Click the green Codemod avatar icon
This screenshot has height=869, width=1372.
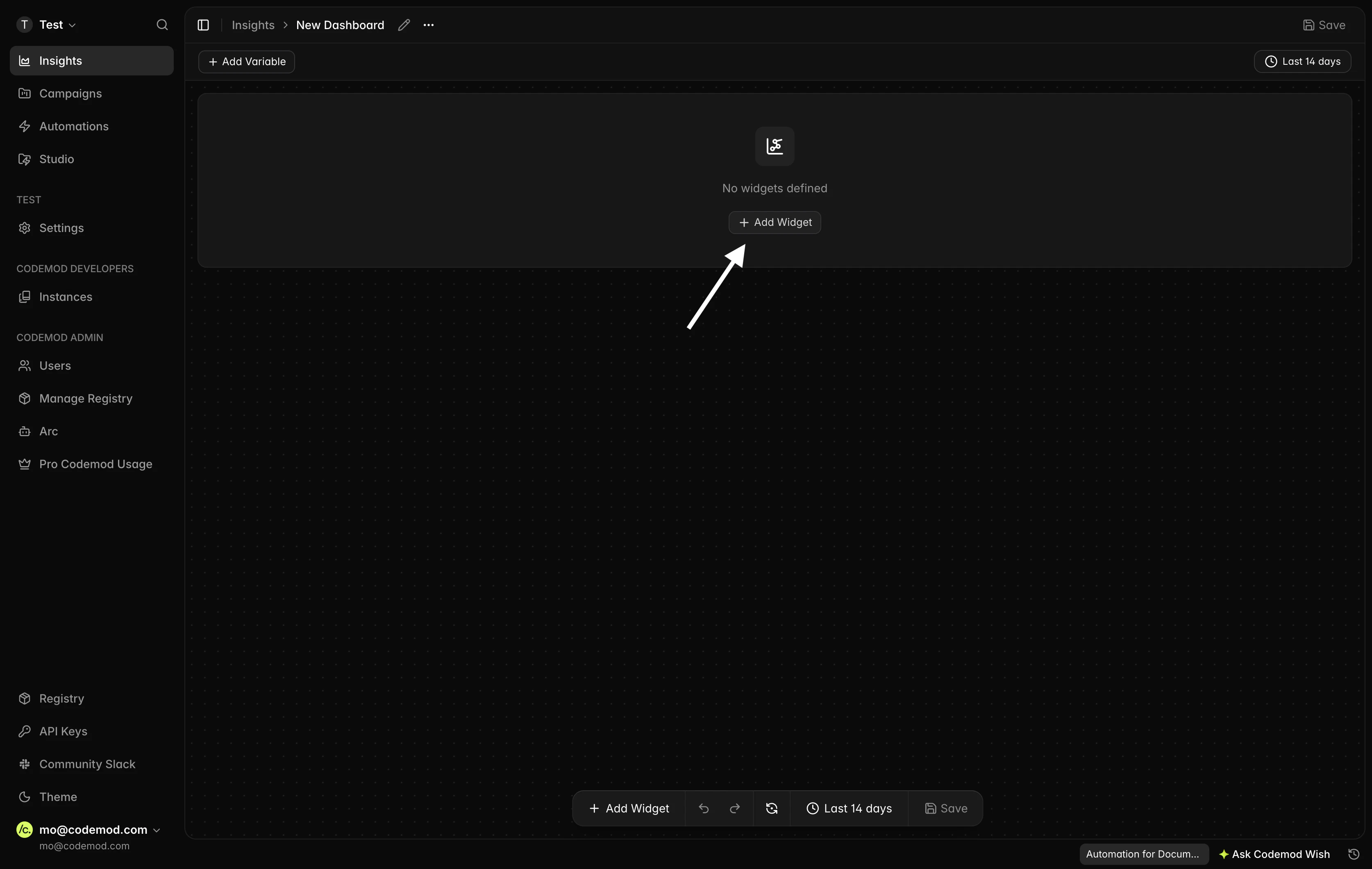pyautogui.click(x=25, y=830)
